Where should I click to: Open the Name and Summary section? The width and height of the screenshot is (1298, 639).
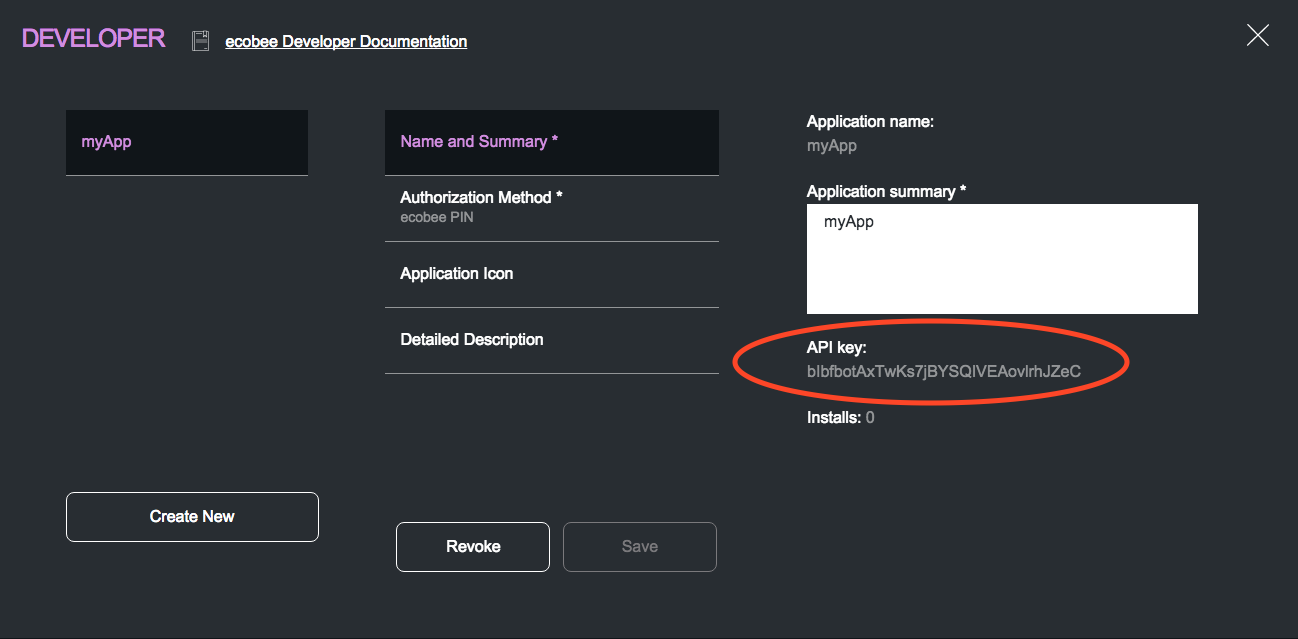point(552,142)
